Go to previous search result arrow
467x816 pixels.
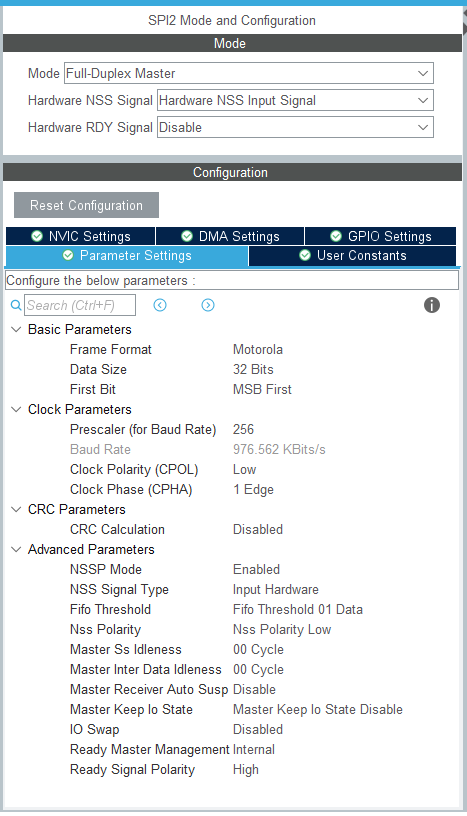pyautogui.click(x=160, y=305)
